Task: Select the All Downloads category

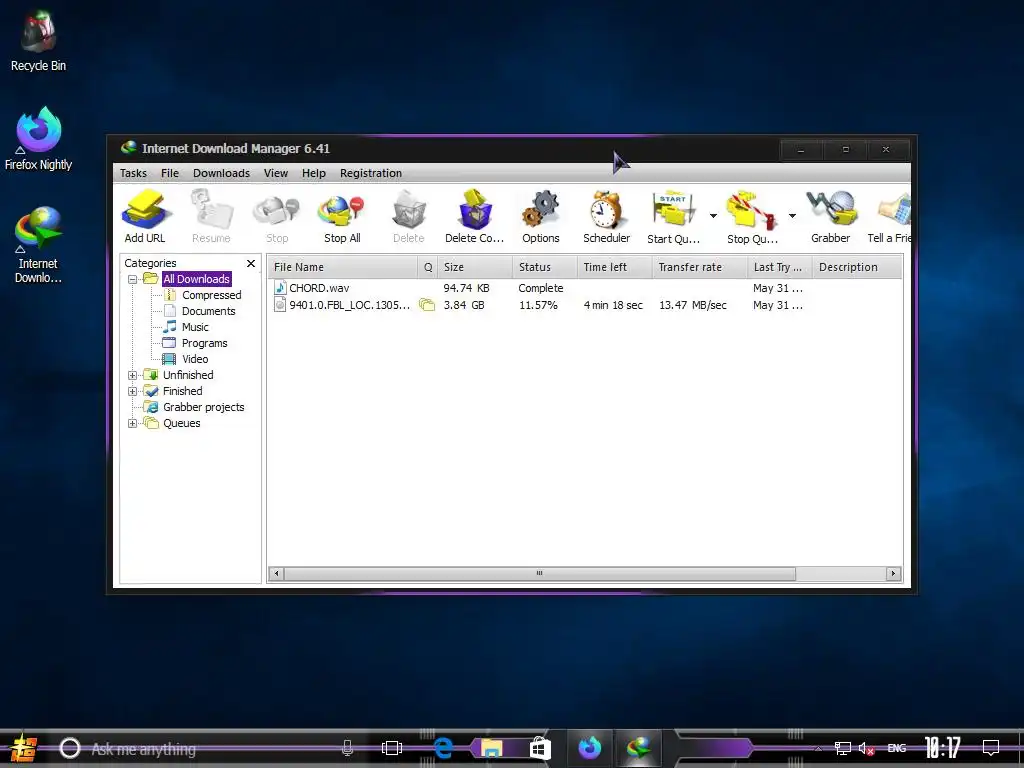Action: point(197,279)
